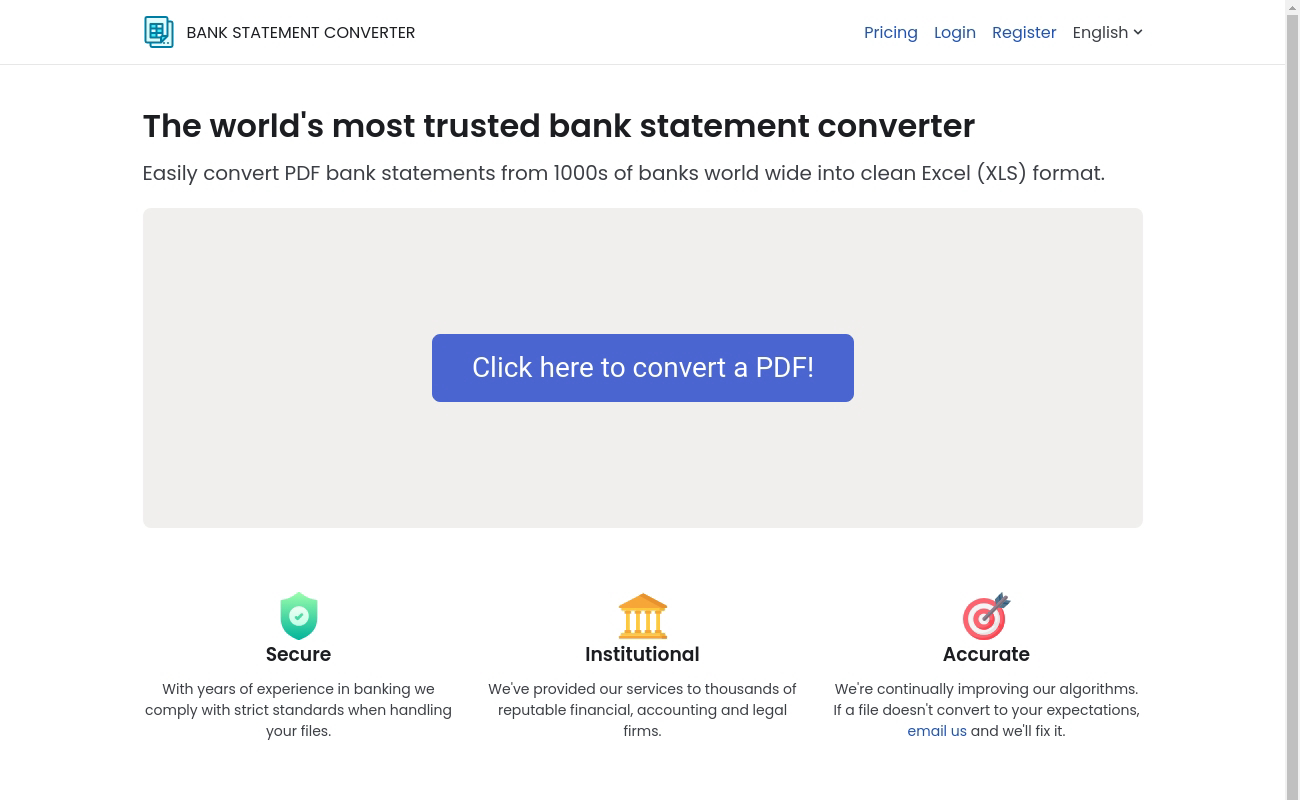Click the bank building icon above Institutional

(642, 616)
